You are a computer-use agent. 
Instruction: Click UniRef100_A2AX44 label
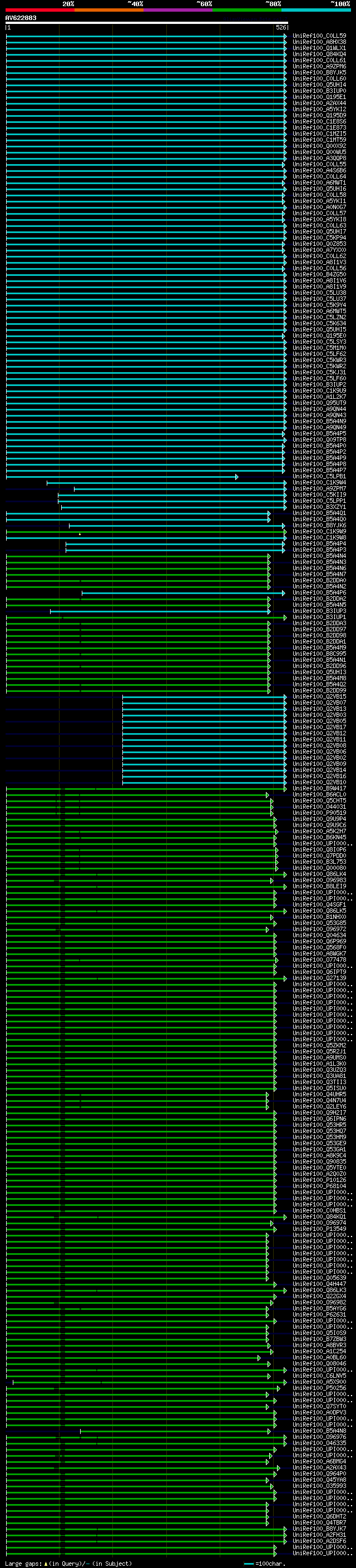pyautogui.click(x=319, y=103)
